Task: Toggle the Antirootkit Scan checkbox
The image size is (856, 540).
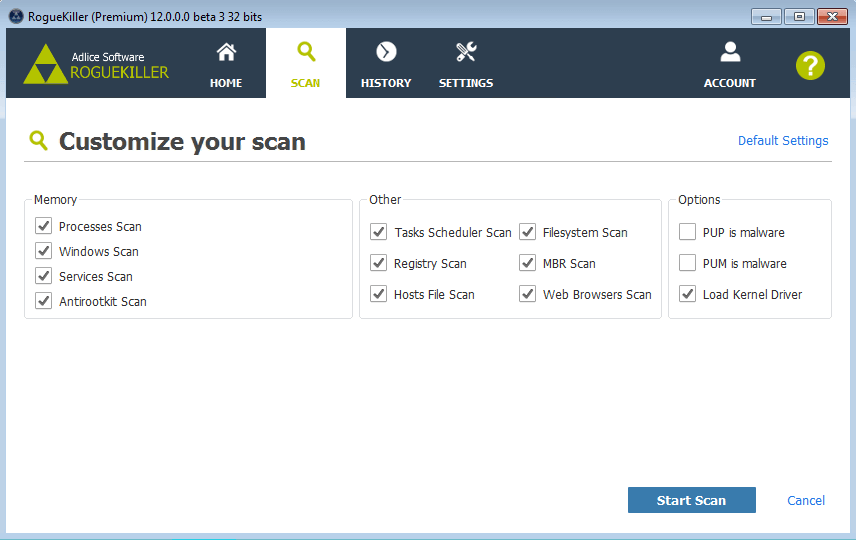Action: (x=43, y=301)
